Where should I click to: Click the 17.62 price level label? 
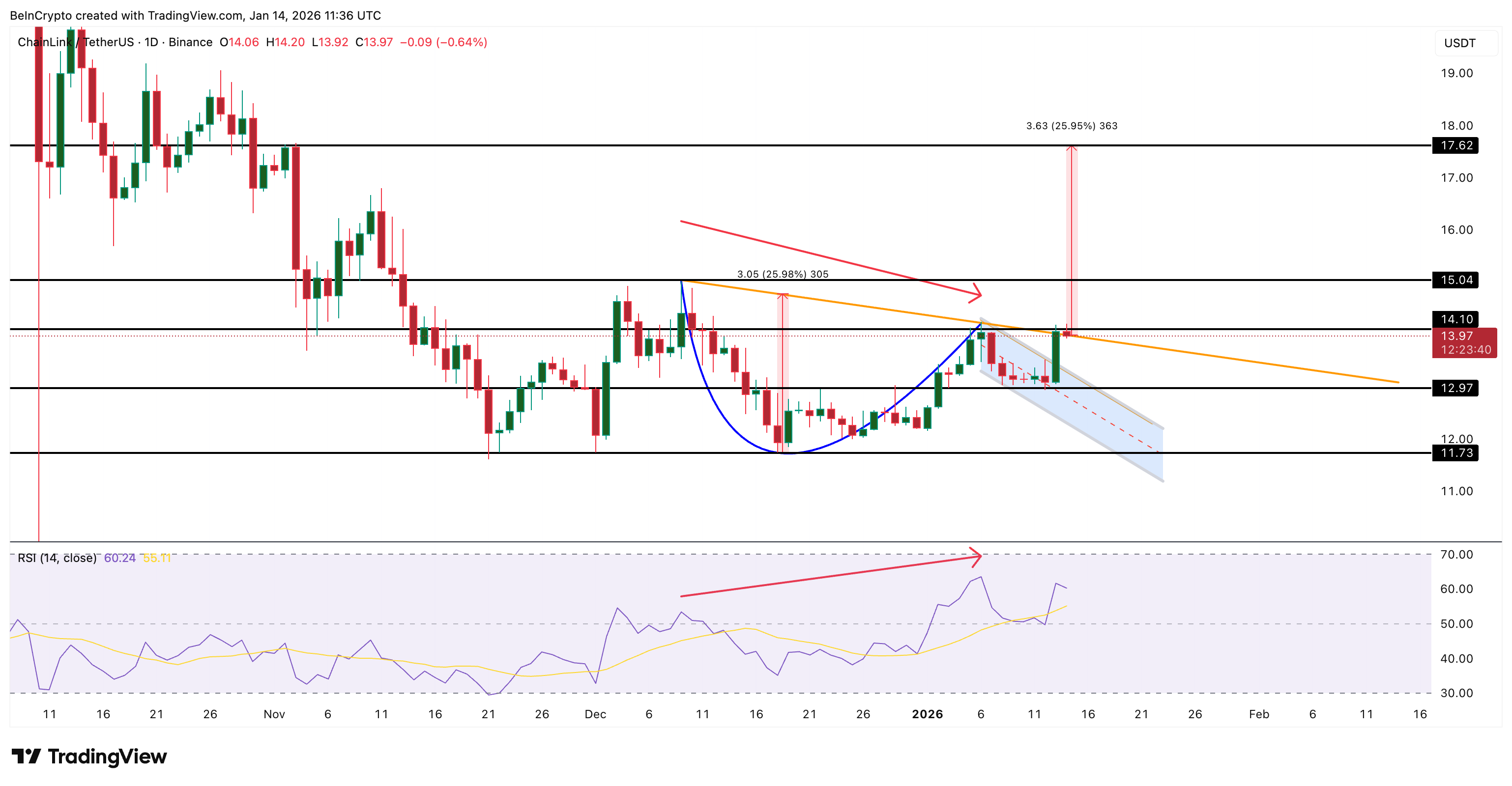(x=1455, y=145)
